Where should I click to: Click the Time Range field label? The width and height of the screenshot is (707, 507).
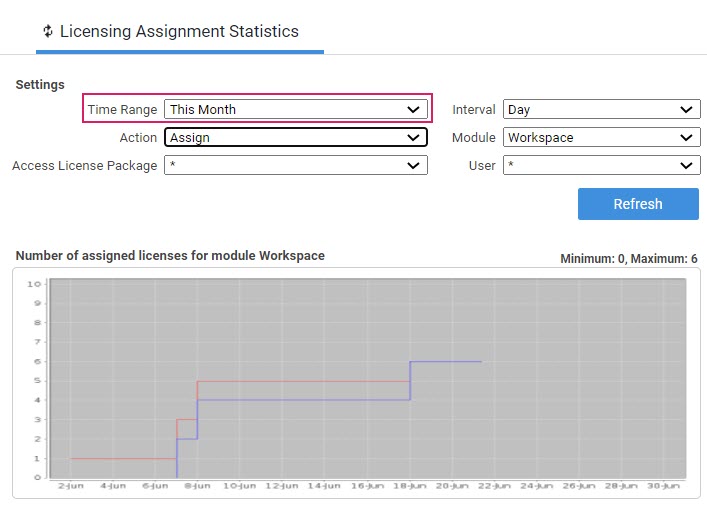[122, 109]
